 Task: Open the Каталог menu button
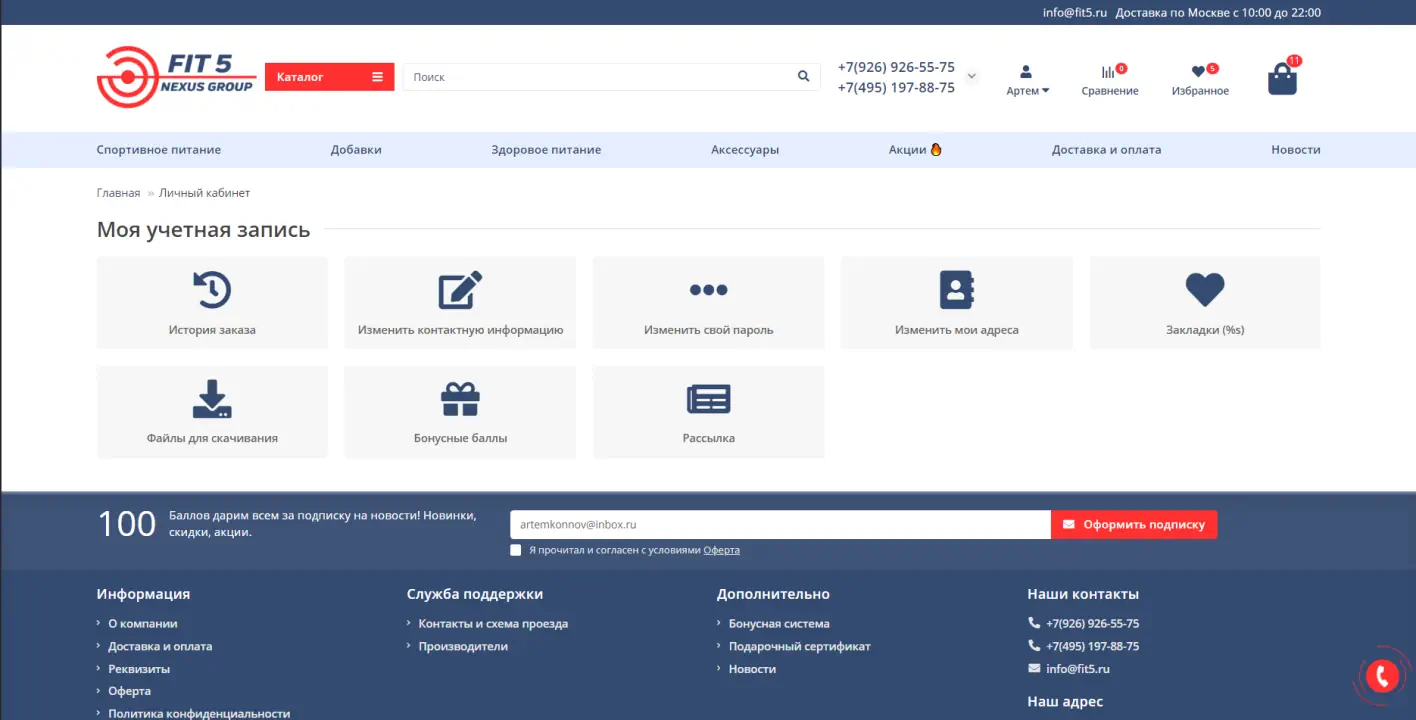[329, 77]
